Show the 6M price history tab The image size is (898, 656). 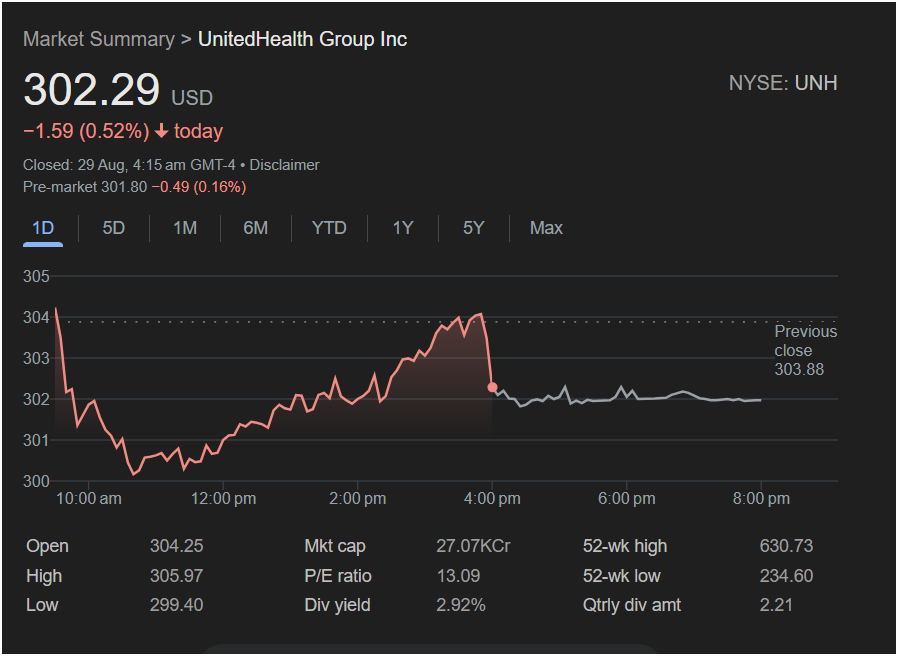tap(256, 228)
